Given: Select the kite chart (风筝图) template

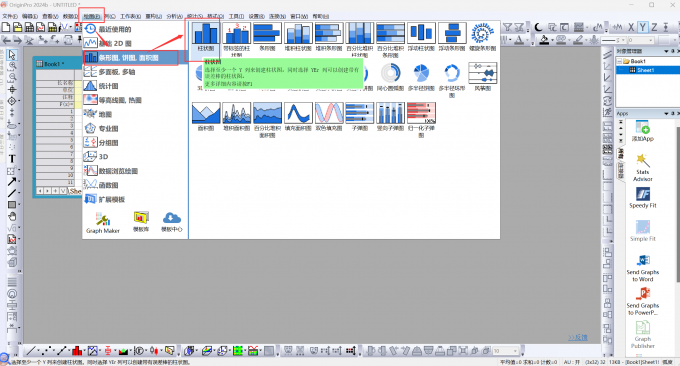Looking at the screenshot, I should [482, 77].
